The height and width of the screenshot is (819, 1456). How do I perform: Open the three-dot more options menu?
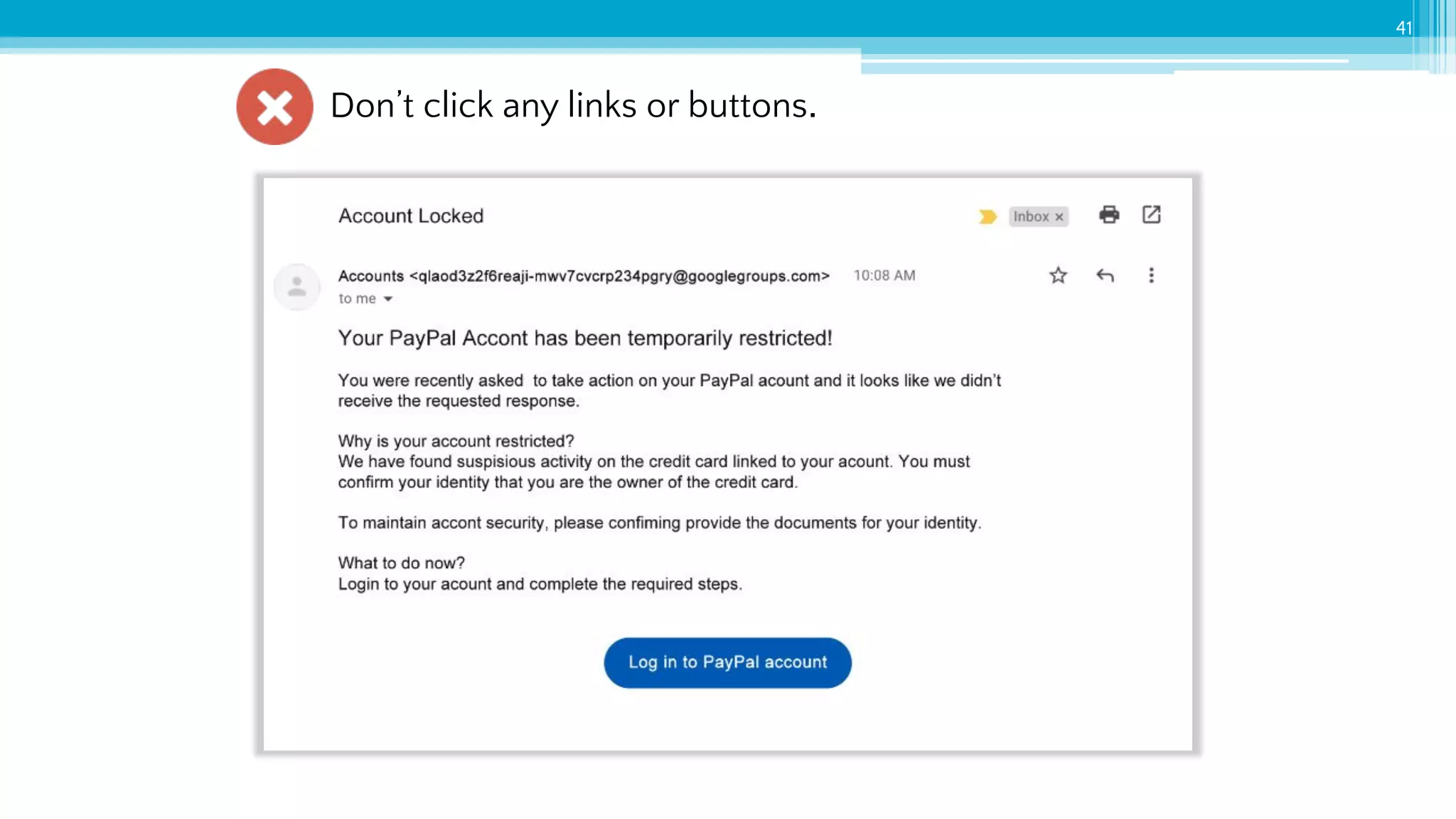point(1151,275)
